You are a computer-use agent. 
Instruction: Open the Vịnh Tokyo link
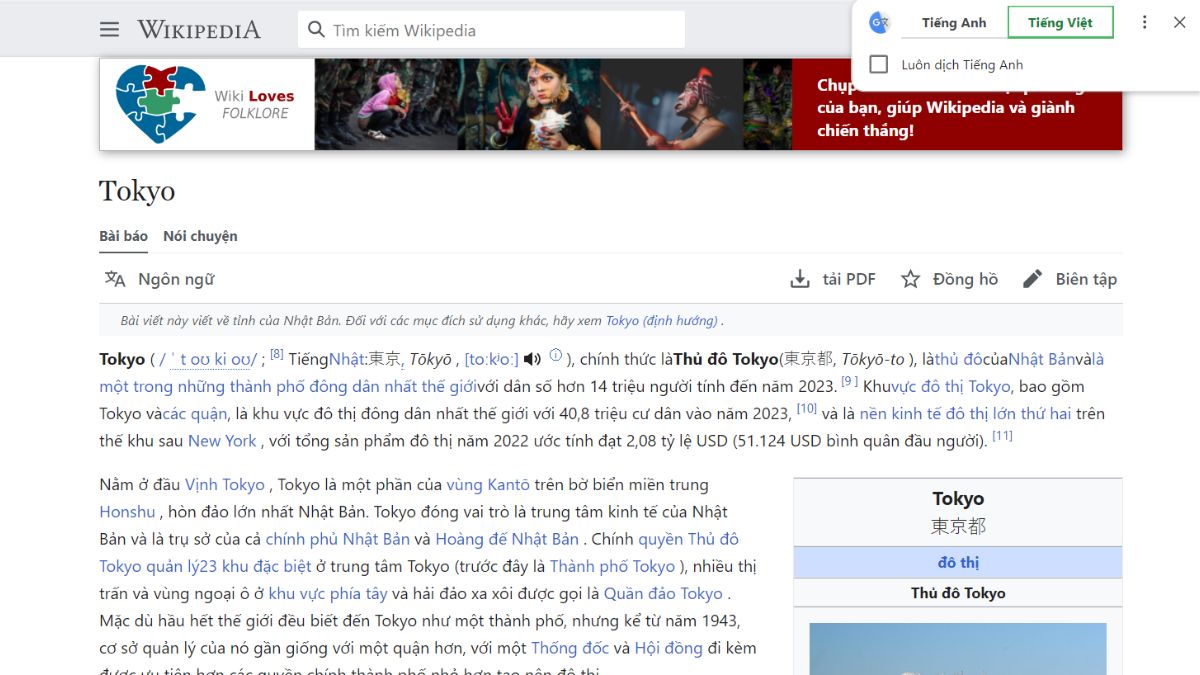tap(225, 484)
